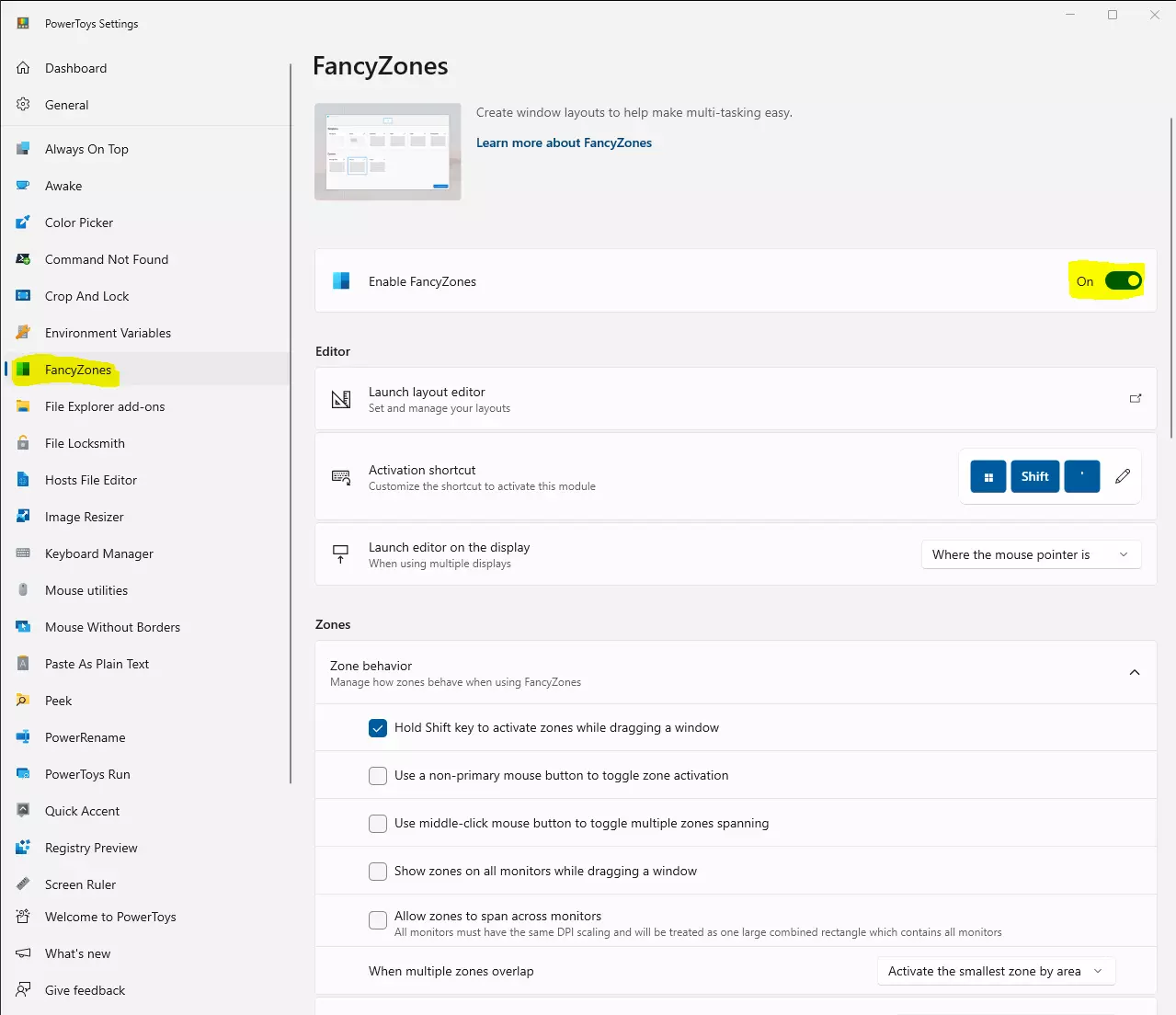
Task: Click the File Explorer add-ons icon
Action: click(x=23, y=406)
